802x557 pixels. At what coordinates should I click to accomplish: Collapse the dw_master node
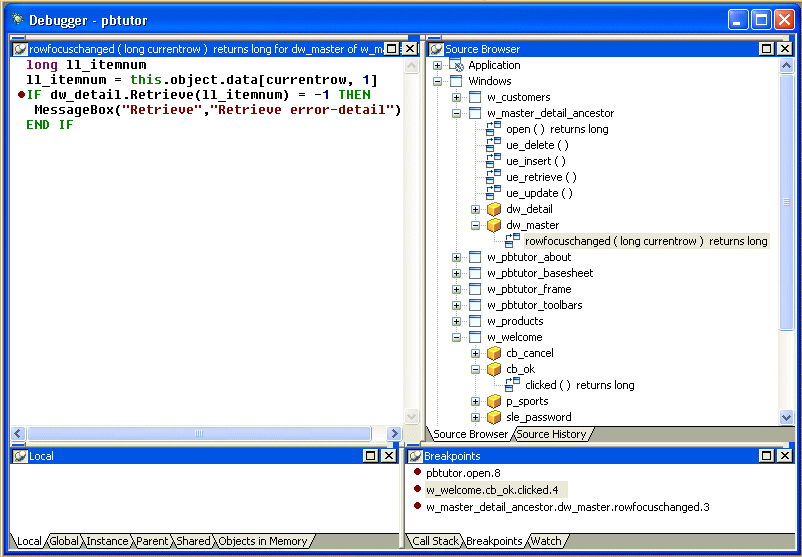[x=475, y=225]
